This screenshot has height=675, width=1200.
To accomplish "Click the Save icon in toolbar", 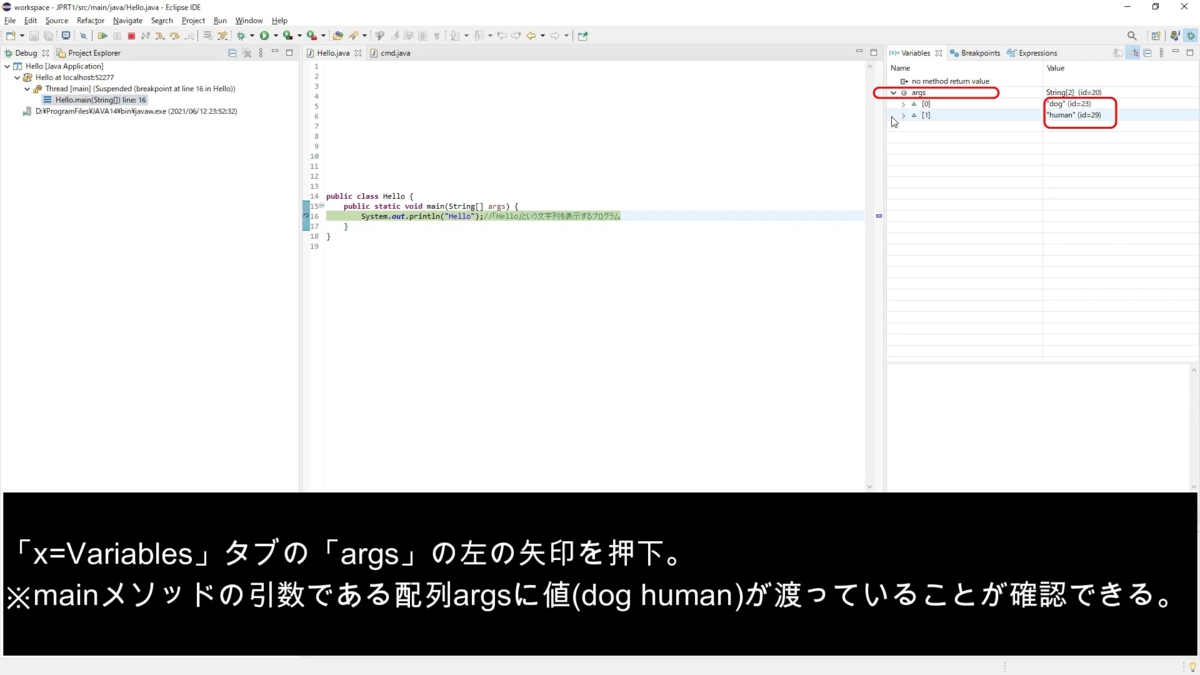I will pos(34,36).
